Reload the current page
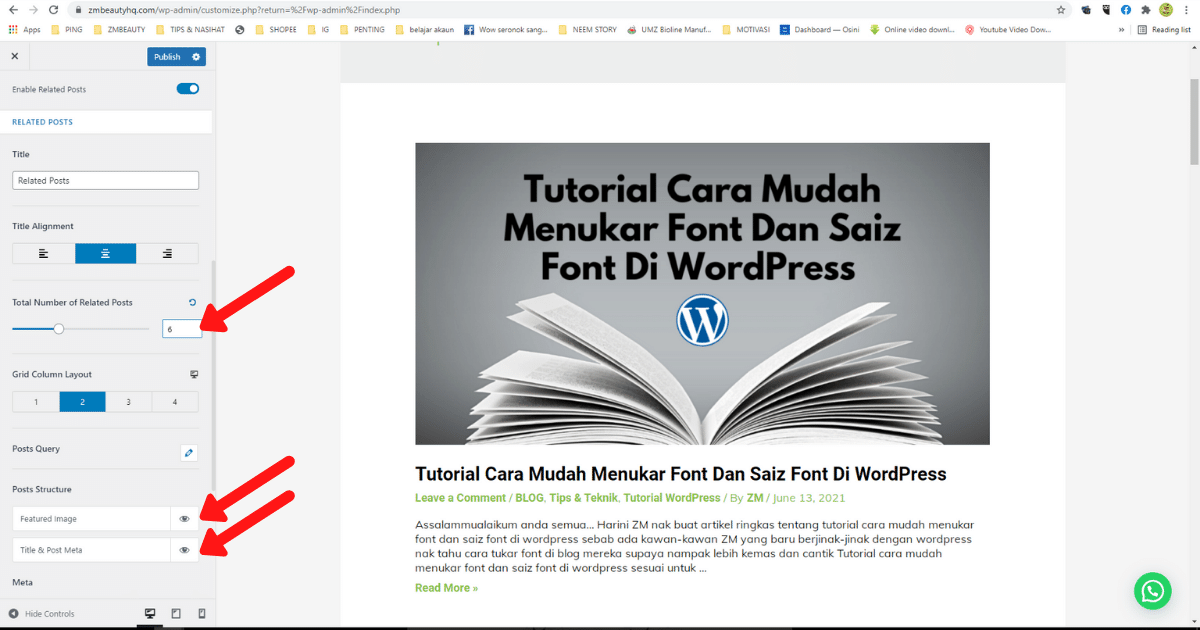The height and width of the screenshot is (630, 1200). tap(55, 9)
